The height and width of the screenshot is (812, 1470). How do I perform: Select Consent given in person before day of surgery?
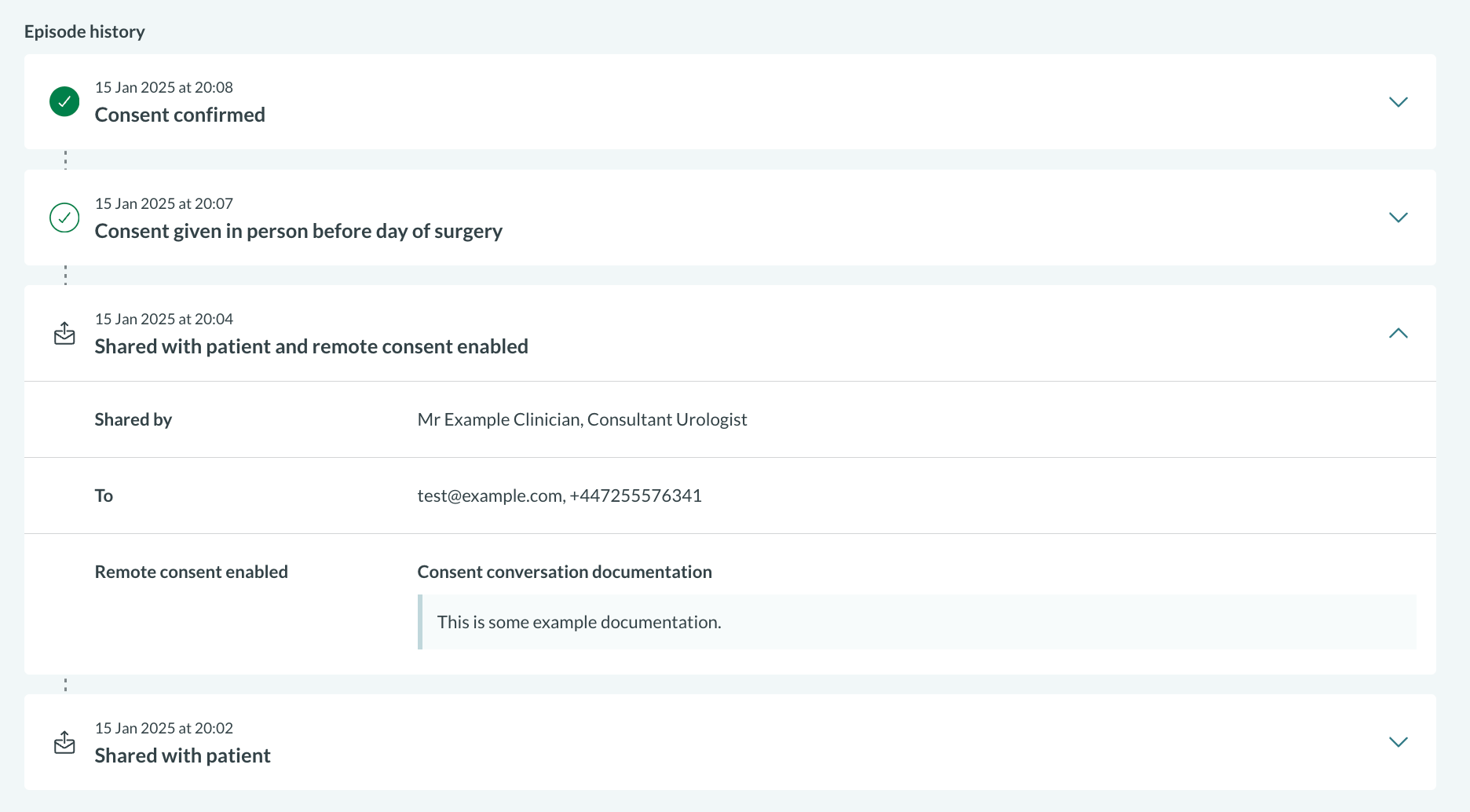click(298, 231)
